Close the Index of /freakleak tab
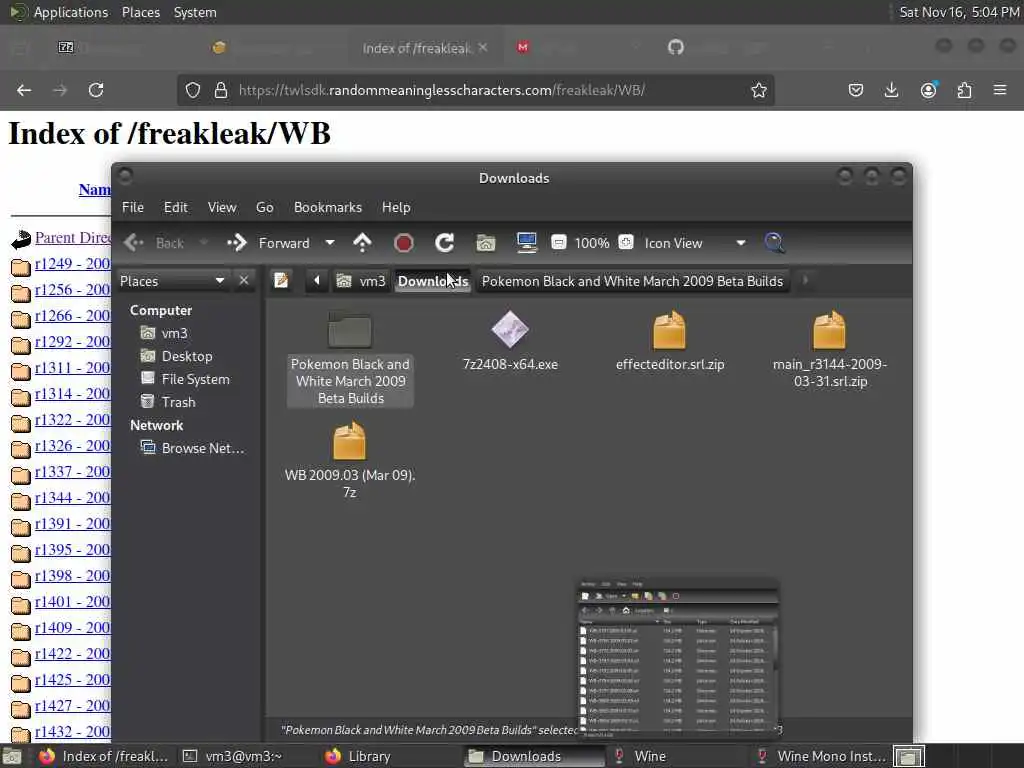 [x=483, y=48]
